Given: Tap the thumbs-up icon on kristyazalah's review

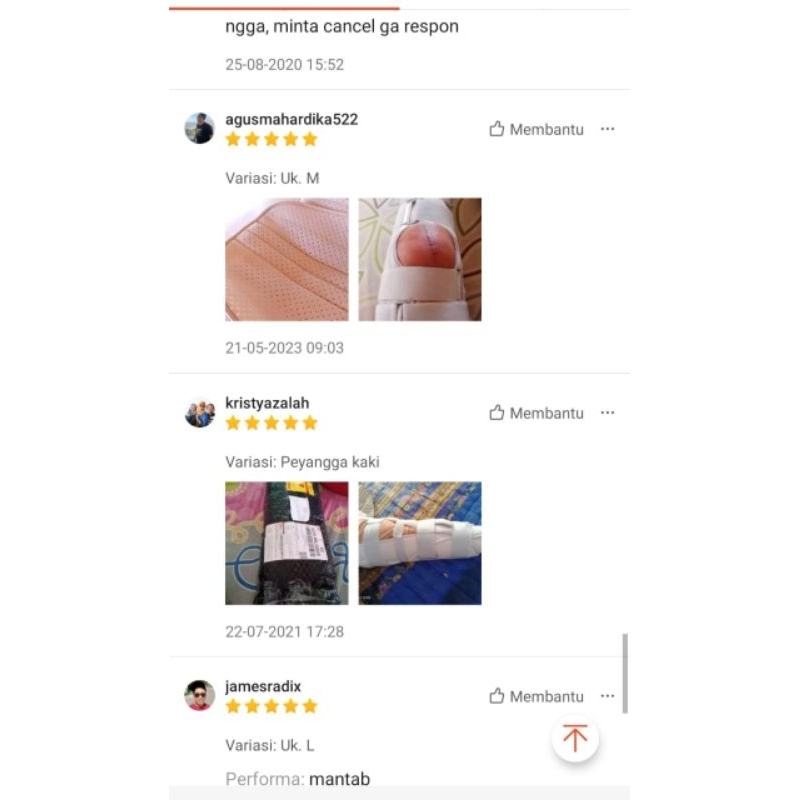Looking at the screenshot, I should click(x=496, y=412).
